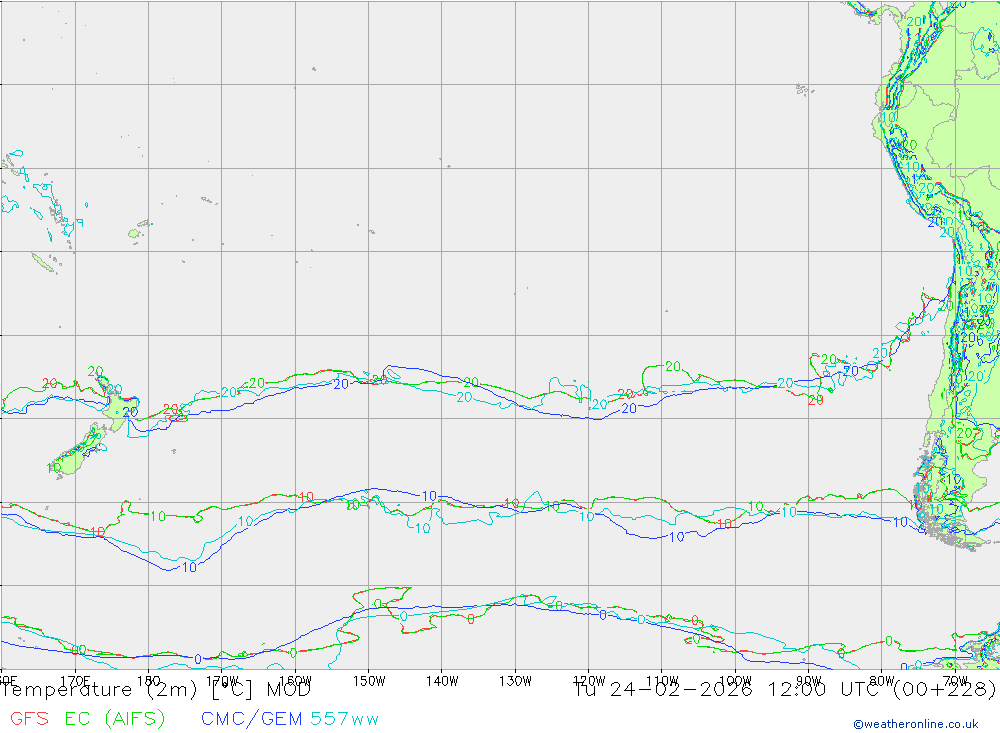Click the 180 longitude axis label
The image size is (1000, 733).
pyautogui.click(x=149, y=681)
